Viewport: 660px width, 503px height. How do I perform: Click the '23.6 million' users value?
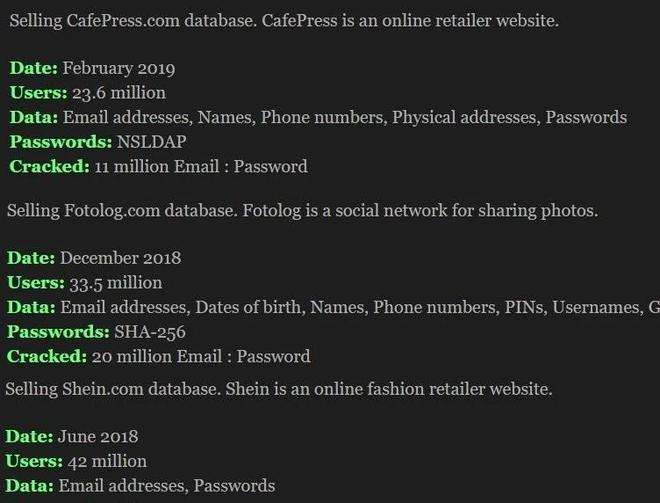coord(119,93)
